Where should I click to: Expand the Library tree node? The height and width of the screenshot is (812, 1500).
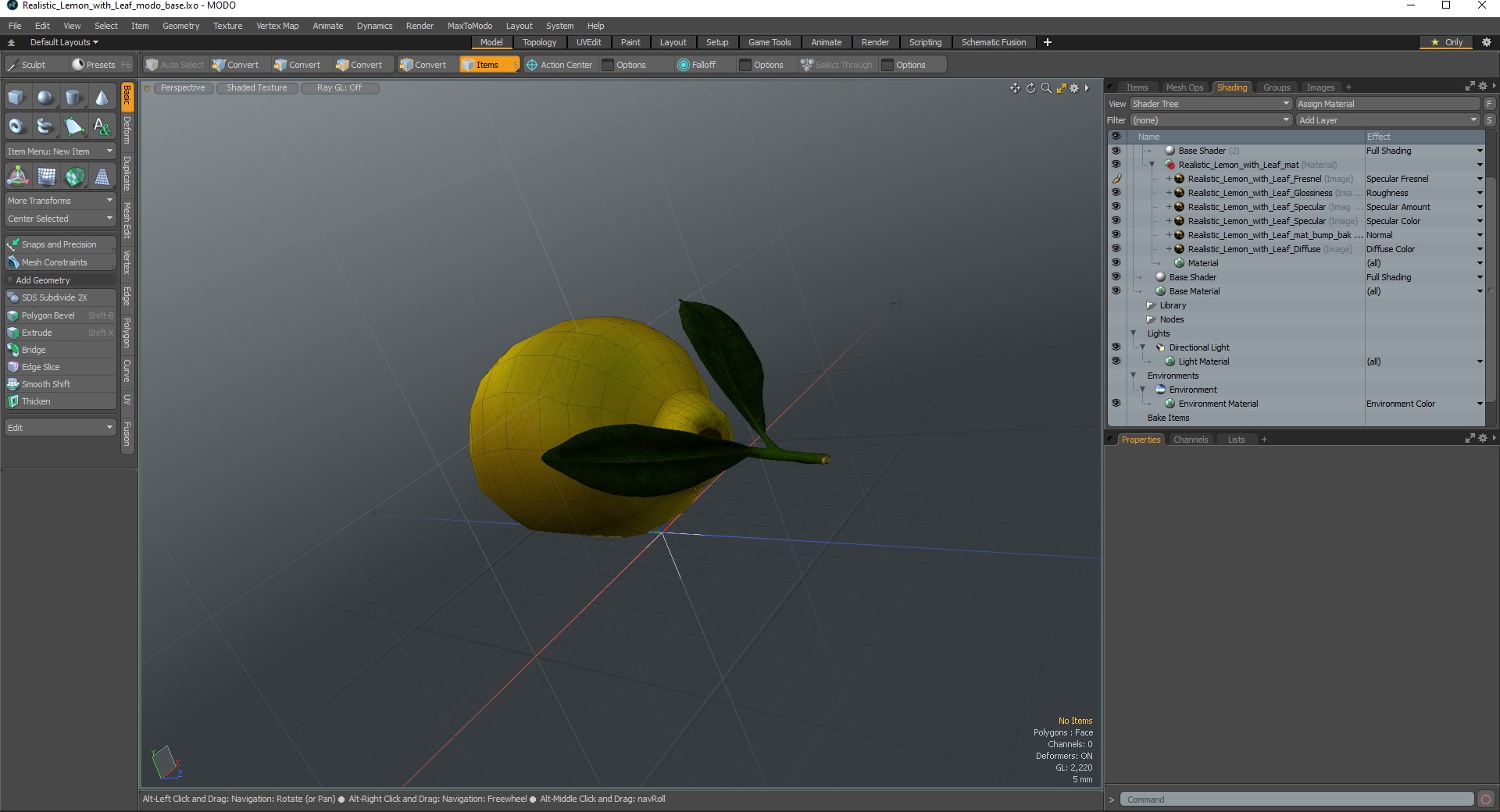tap(1151, 305)
